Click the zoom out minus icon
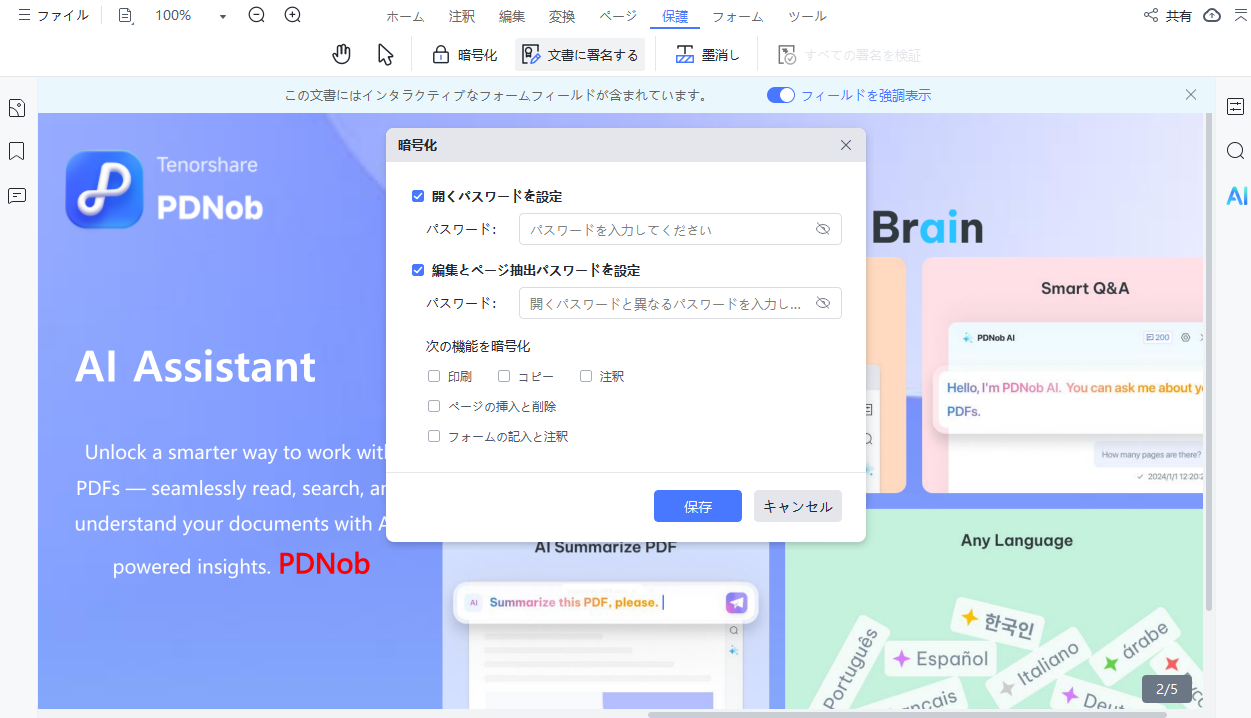Image resolution: width=1251 pixels, height=718 pixels. [x=257, y=15]
